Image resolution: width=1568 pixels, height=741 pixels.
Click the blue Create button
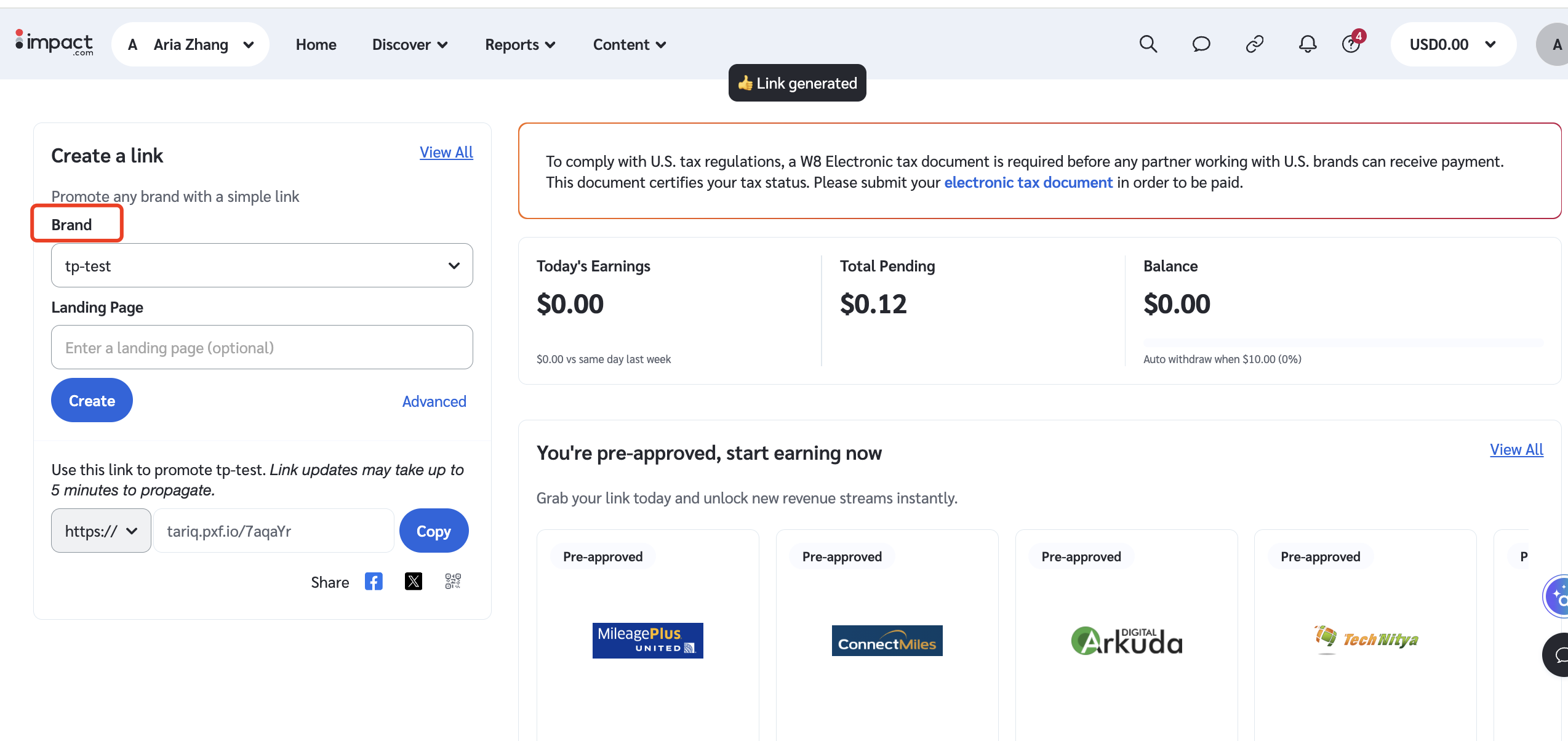92,401
